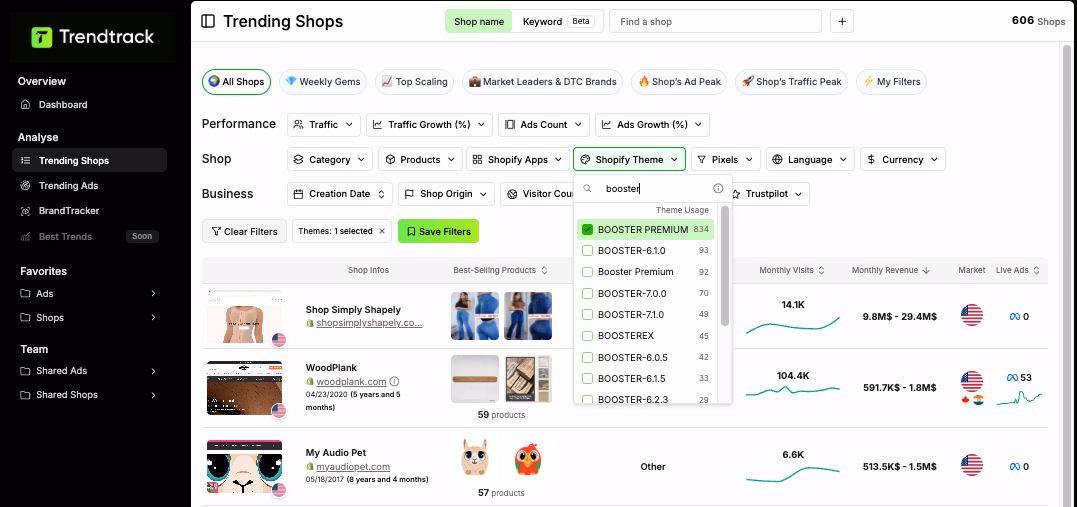The image size is (1077, 507).
Task: Collapse the Shopify Theme dropdown
Action: pos(629,159)
